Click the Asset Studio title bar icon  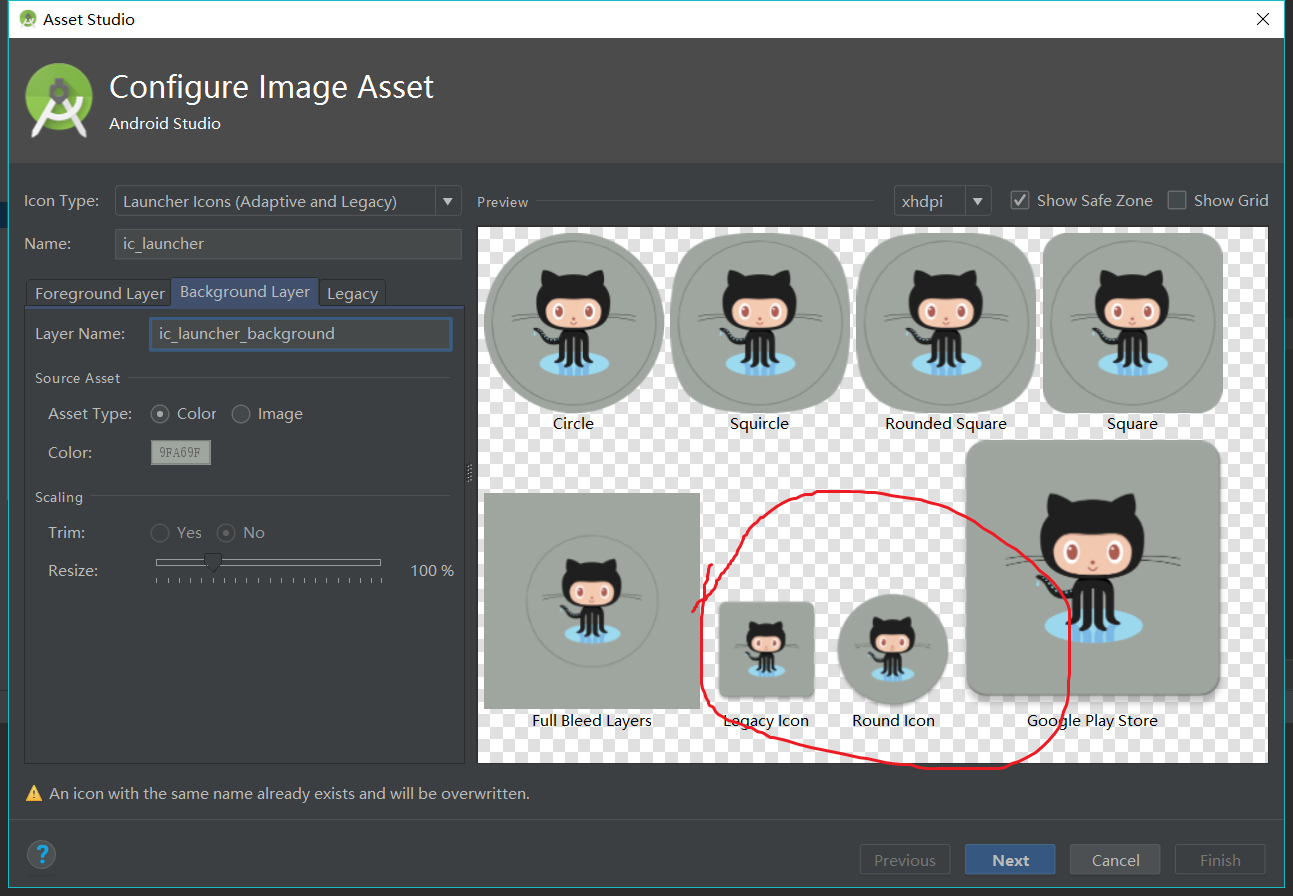pos(28,19)
